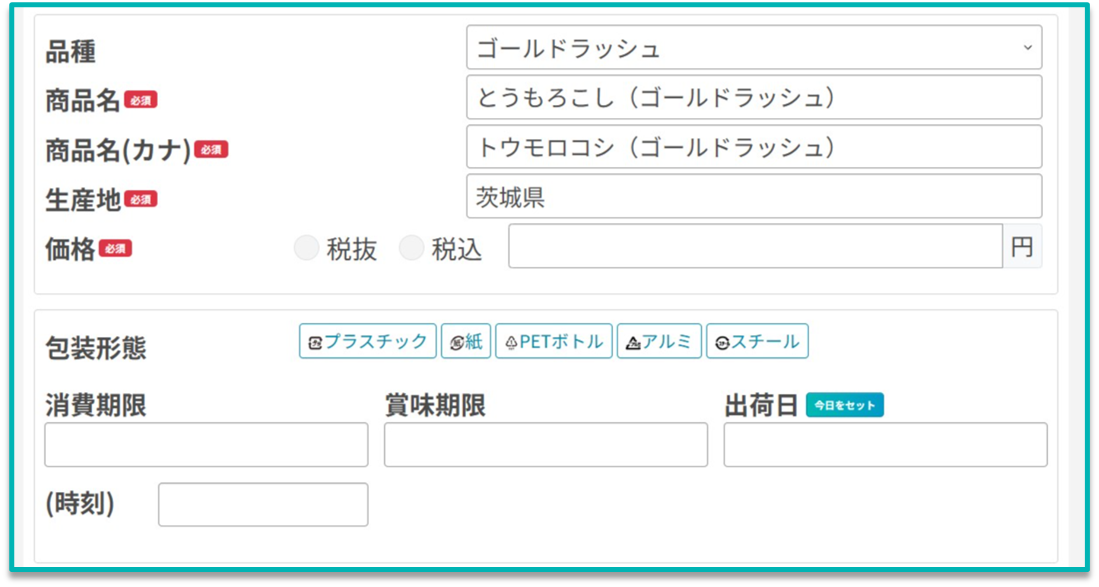Click the 価格 amount input box
This screenshot has width=1099, height=587.
point(754,247)
